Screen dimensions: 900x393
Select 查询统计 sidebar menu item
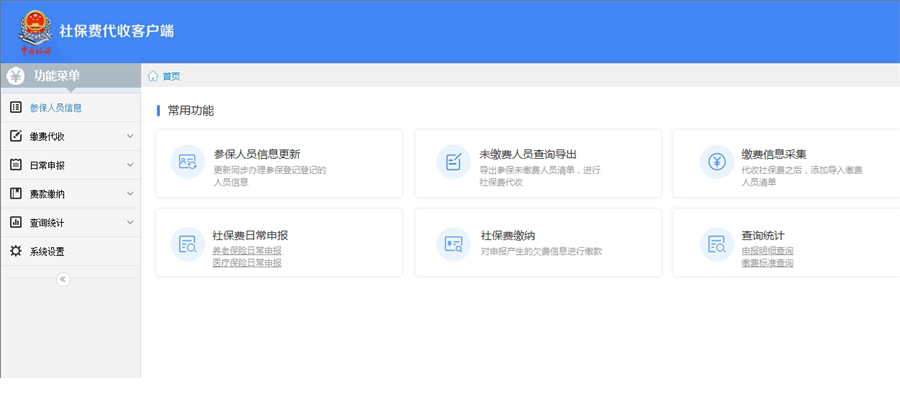point(70,223)
